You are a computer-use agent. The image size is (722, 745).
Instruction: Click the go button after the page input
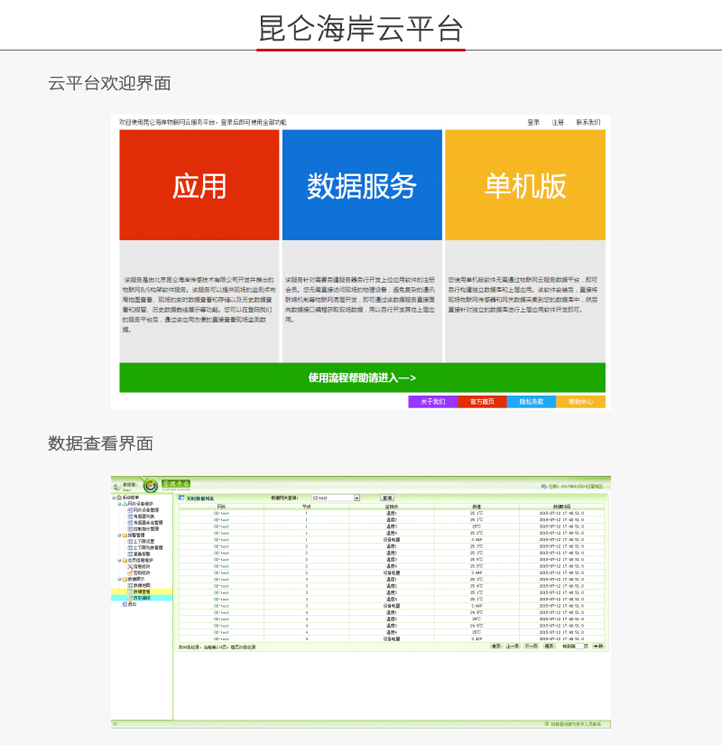598,646
